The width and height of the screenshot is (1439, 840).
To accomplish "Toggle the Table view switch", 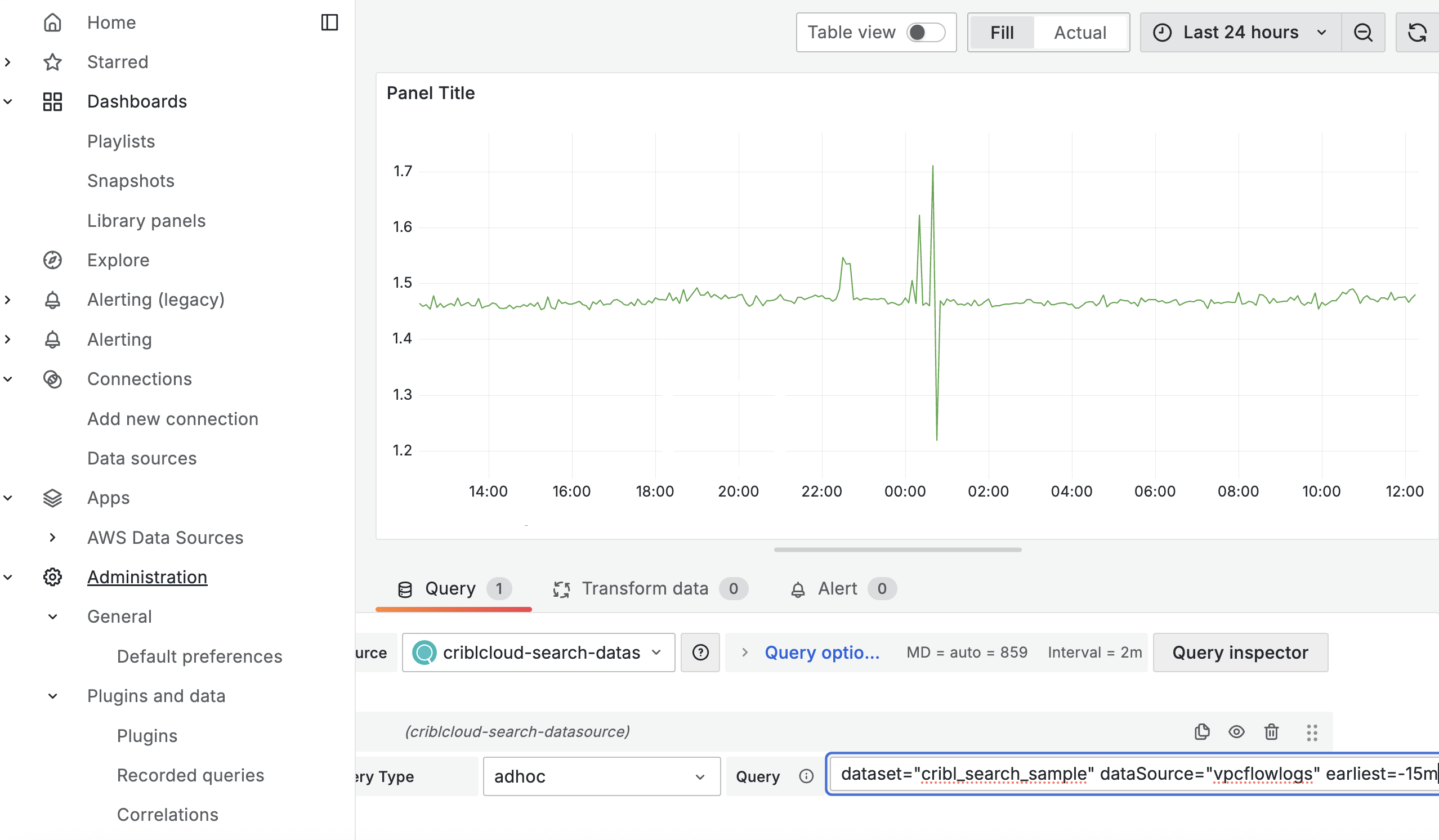I will [925, 33].
